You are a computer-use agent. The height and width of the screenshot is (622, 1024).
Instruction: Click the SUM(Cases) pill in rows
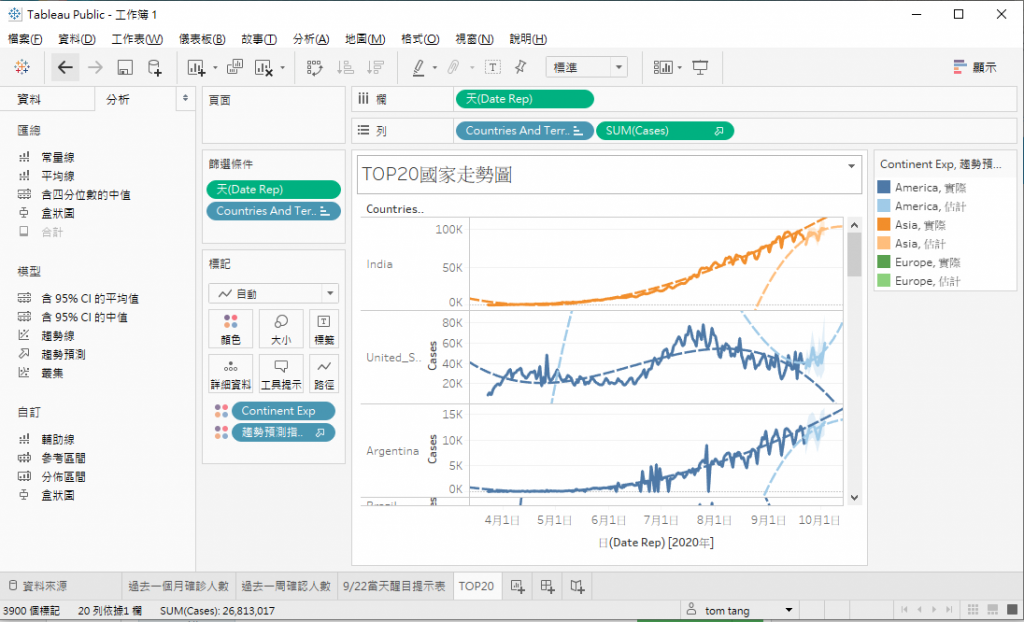click(x=665, y=131)
